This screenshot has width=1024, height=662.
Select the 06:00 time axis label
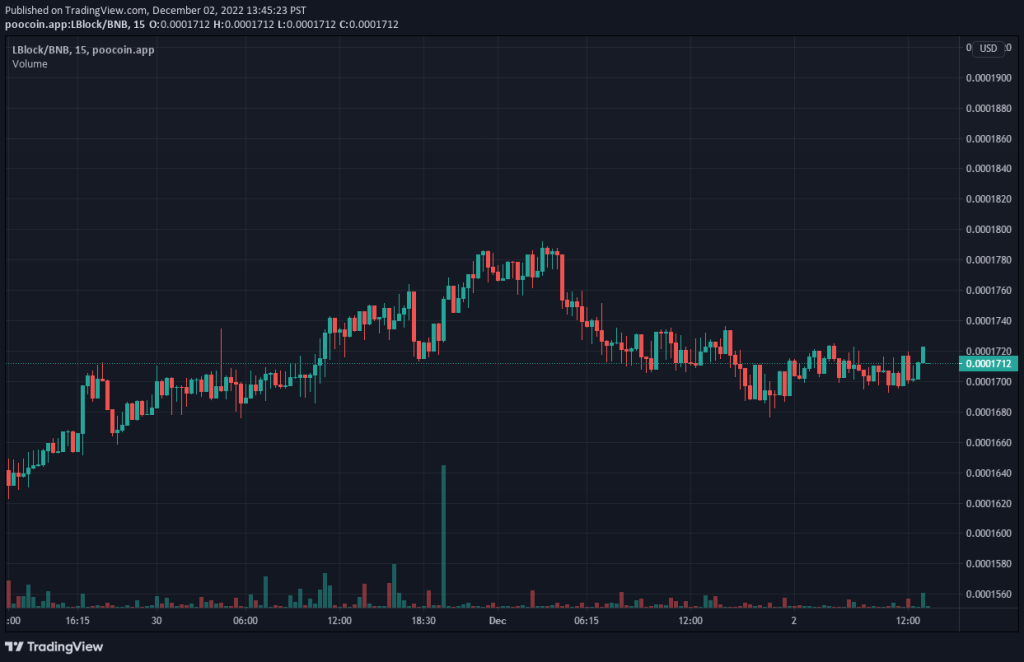pyautogui.click(x=246, y=620)
